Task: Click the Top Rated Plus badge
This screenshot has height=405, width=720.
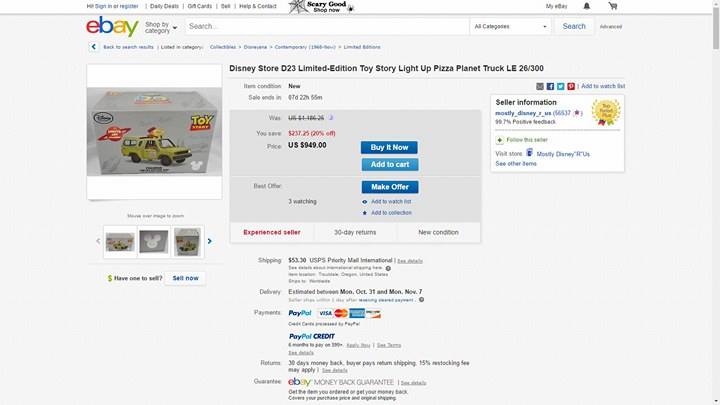Action: click(x=605, y=111)
